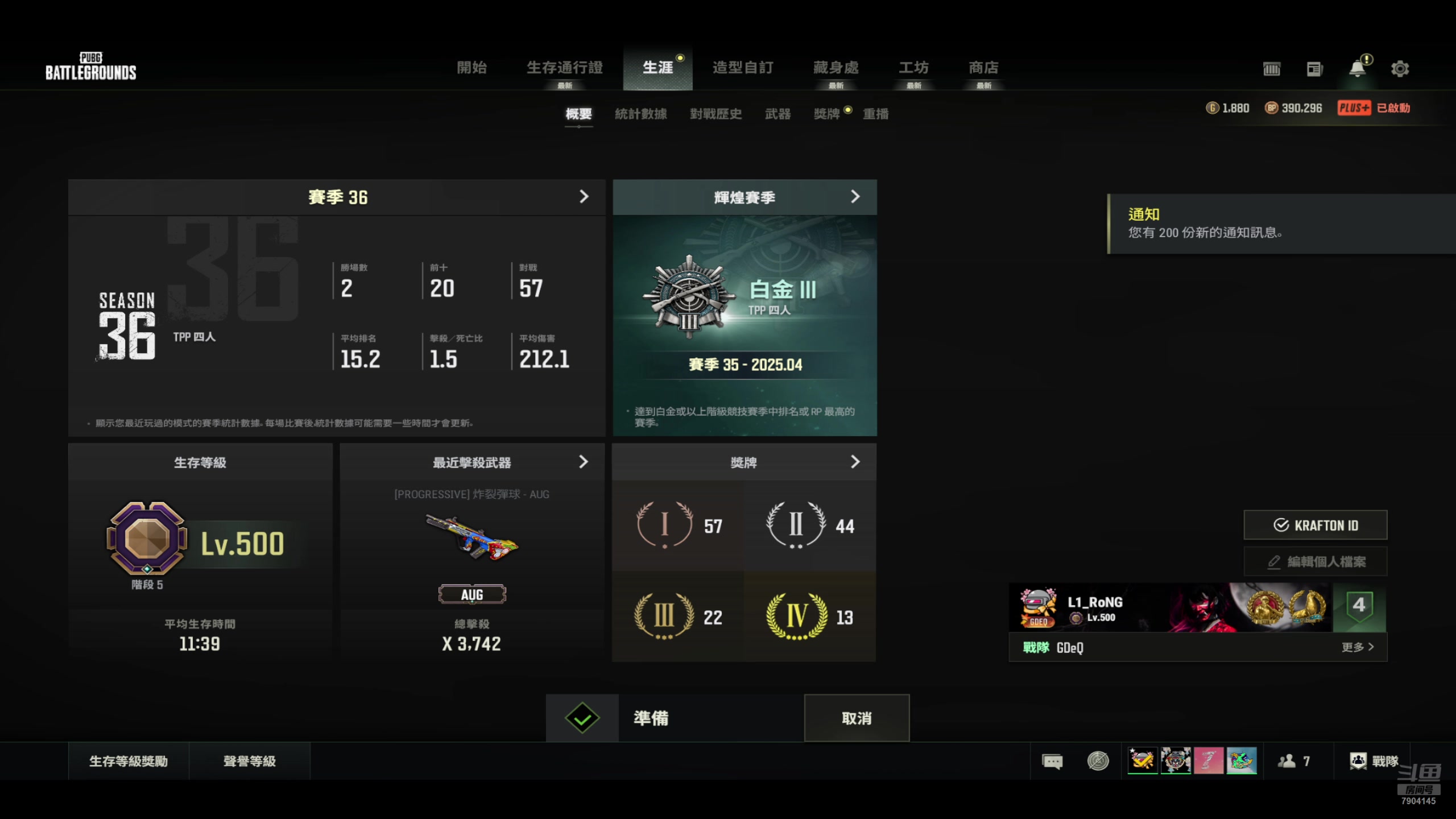Image resolution: width=1456 pixels, height=819 pixels.
Task: Open the news page icon beside the bell
Action: point(1314,69)
